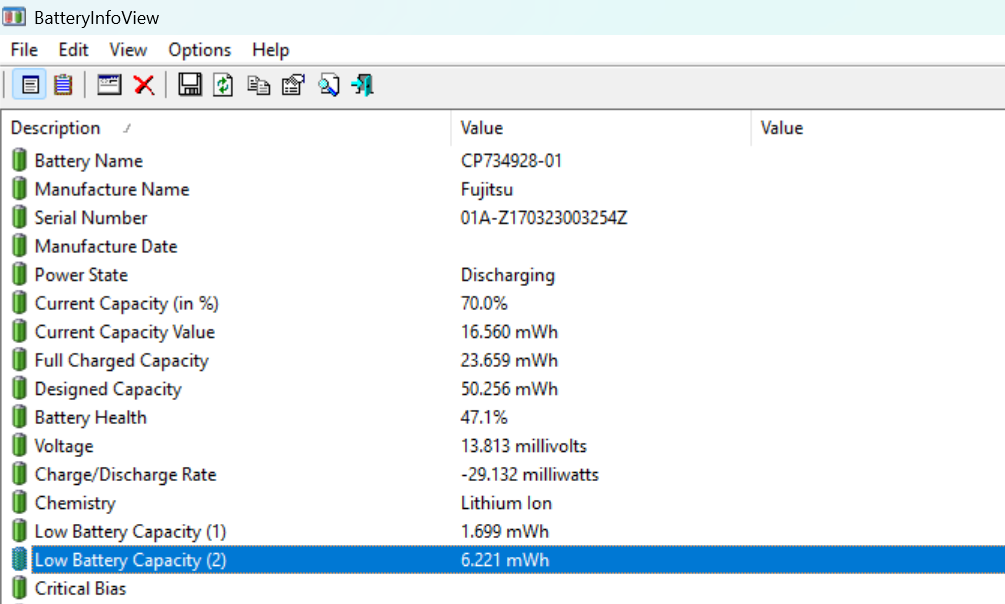Select the Serial Number row
1005x604 pixels.
502,217
